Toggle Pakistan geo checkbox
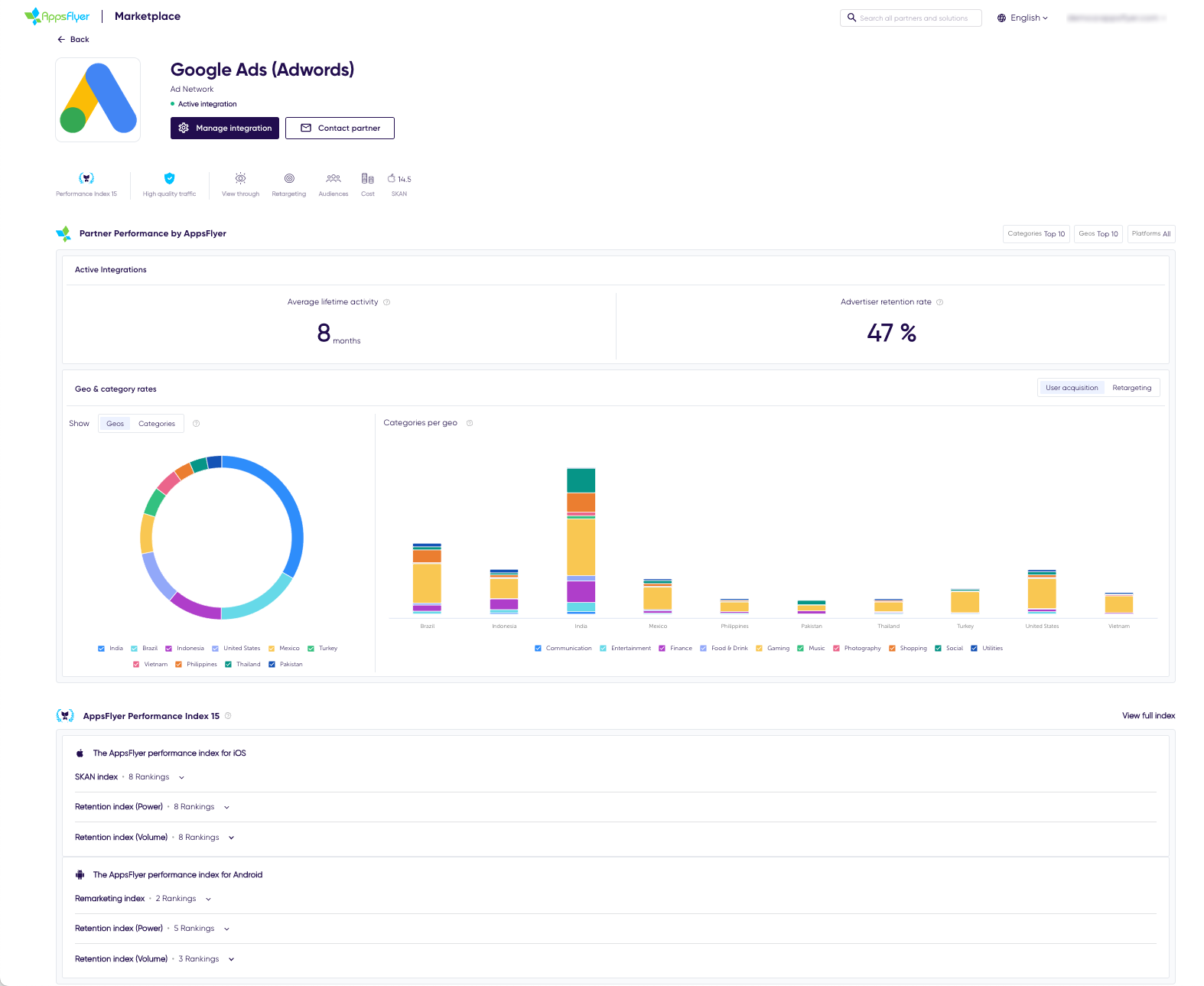 [x=272, y=665]
